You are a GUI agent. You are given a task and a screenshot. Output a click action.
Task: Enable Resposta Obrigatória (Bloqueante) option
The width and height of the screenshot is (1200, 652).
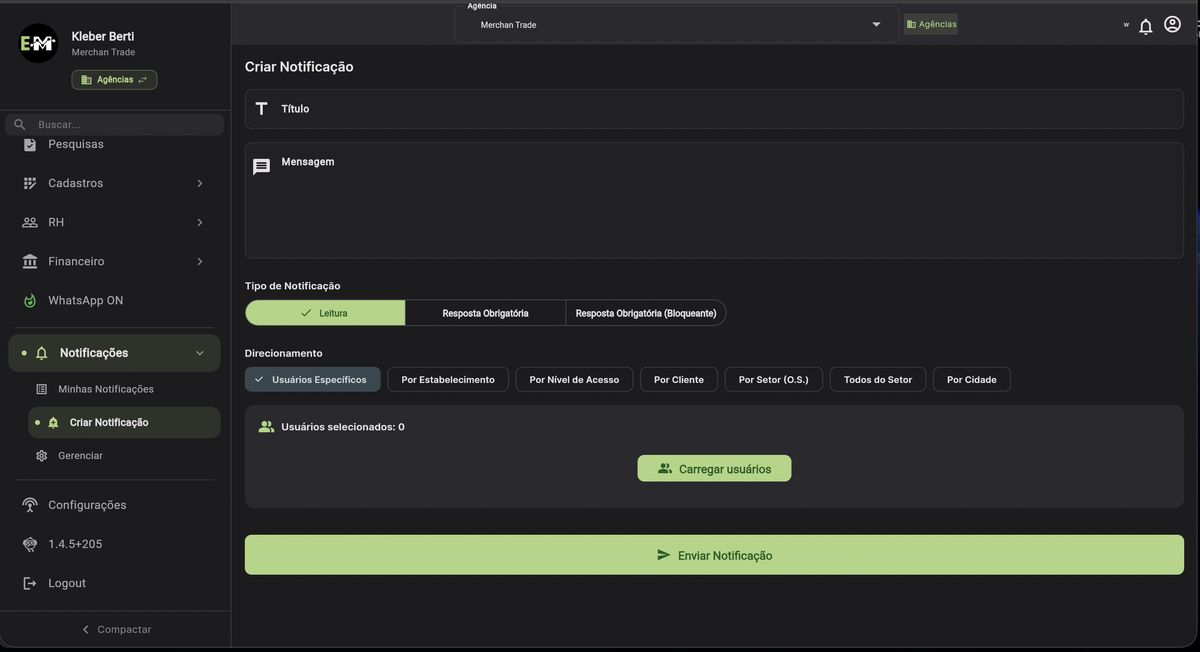[645, 312]
